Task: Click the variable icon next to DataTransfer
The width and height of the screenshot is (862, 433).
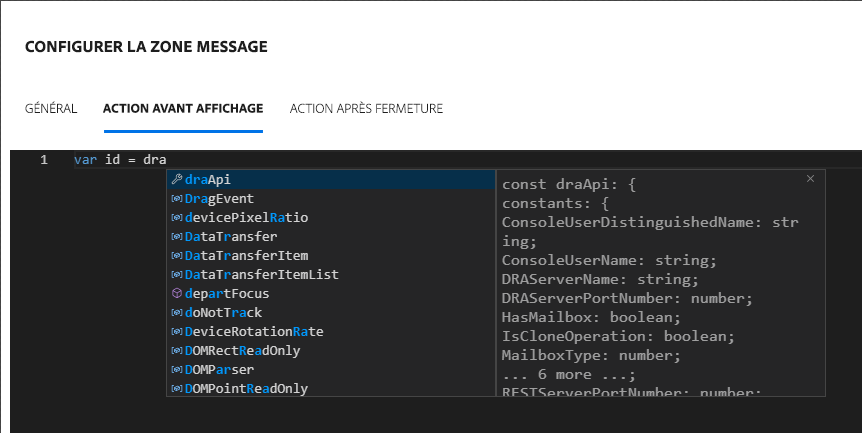Action: (177, 237)
